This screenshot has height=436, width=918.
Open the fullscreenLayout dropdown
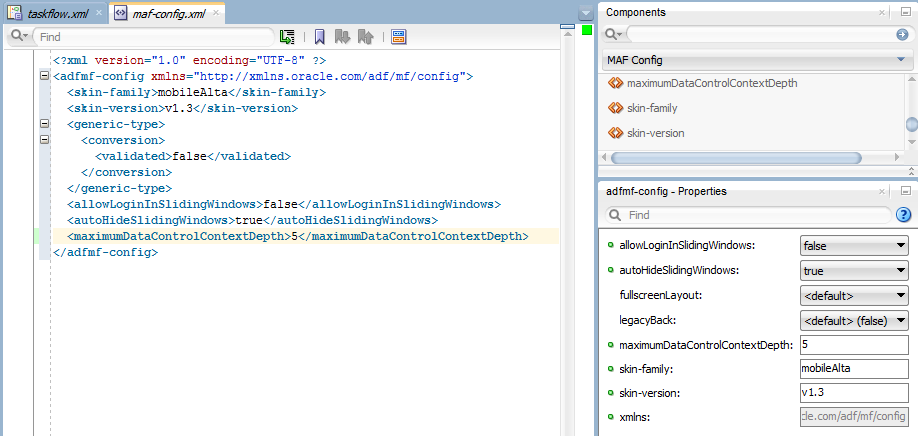point(854,296)
